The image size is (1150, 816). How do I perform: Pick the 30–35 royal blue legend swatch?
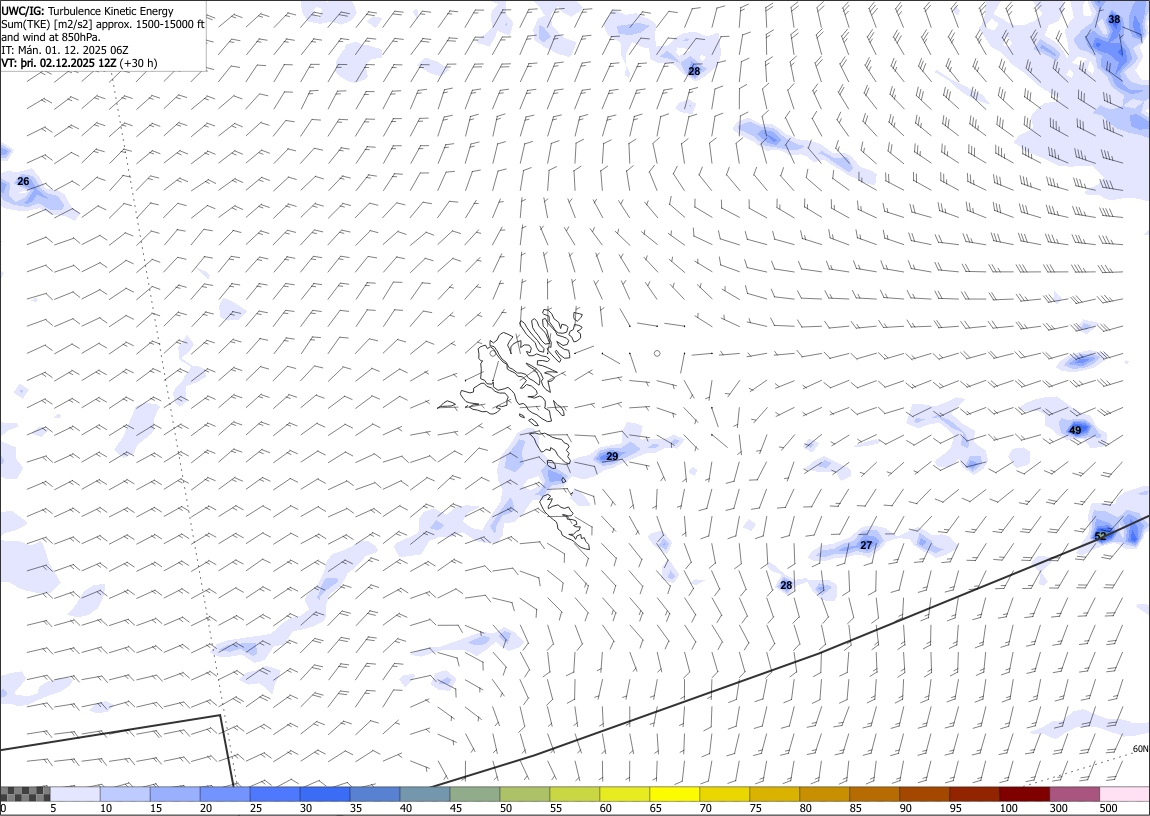[325, 794]
